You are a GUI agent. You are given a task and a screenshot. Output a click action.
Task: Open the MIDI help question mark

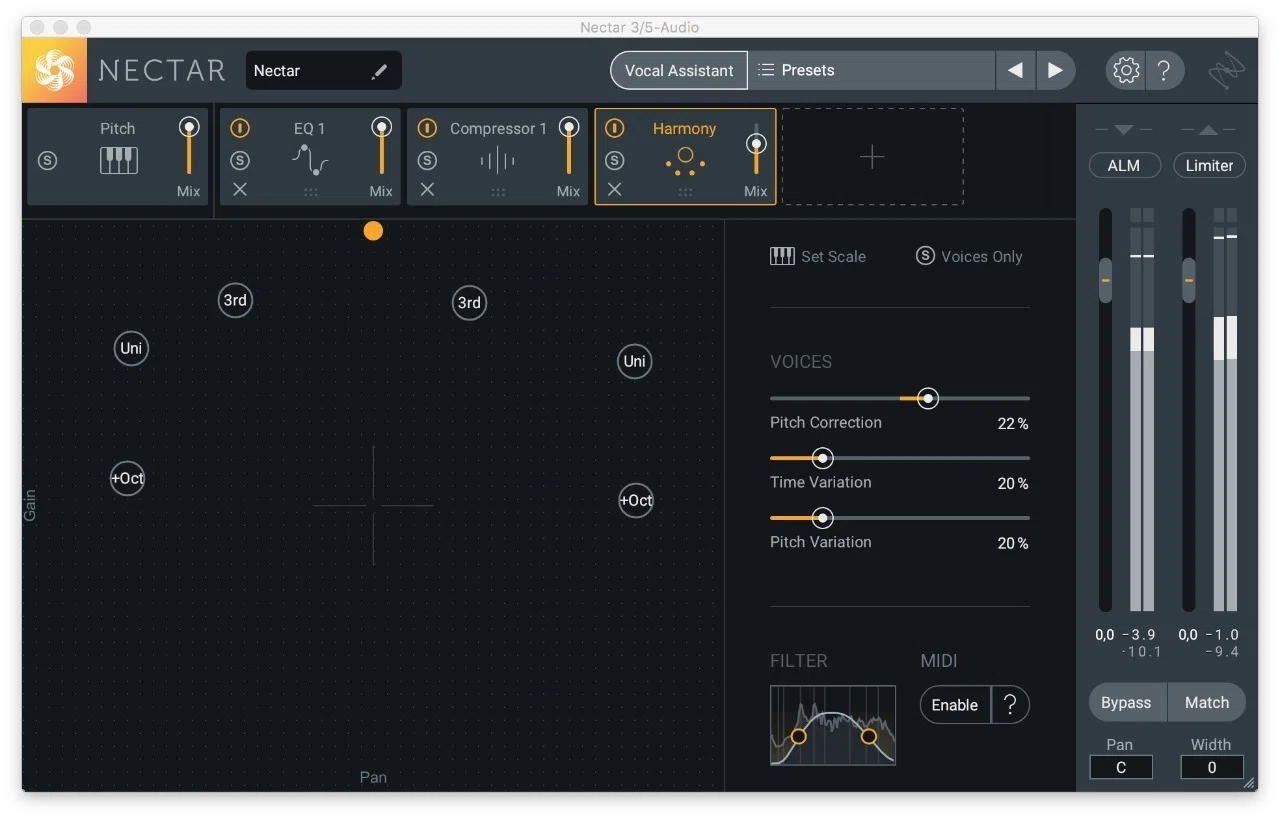pyautogui.click(x=1010, y=705)
